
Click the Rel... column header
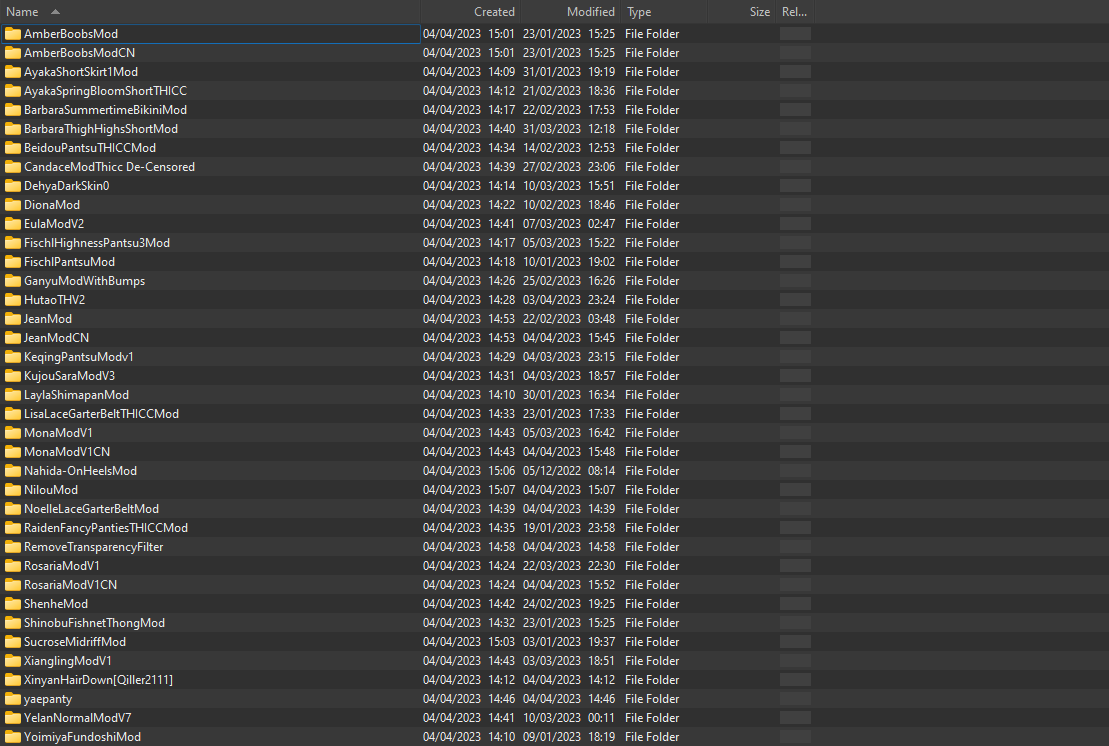pos(794,12)
